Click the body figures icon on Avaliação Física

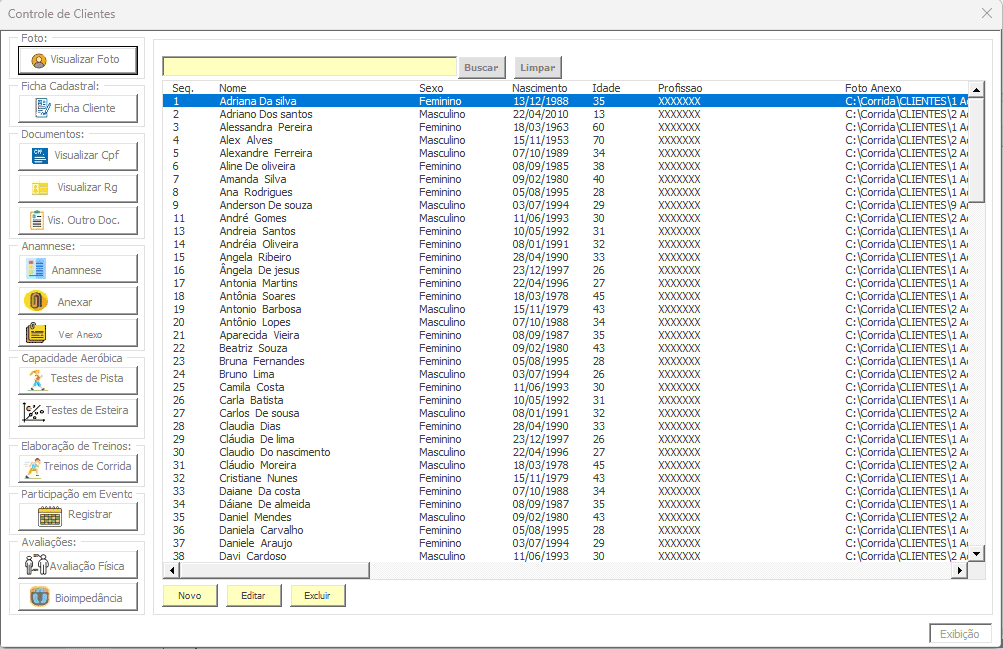click(36, 565)
